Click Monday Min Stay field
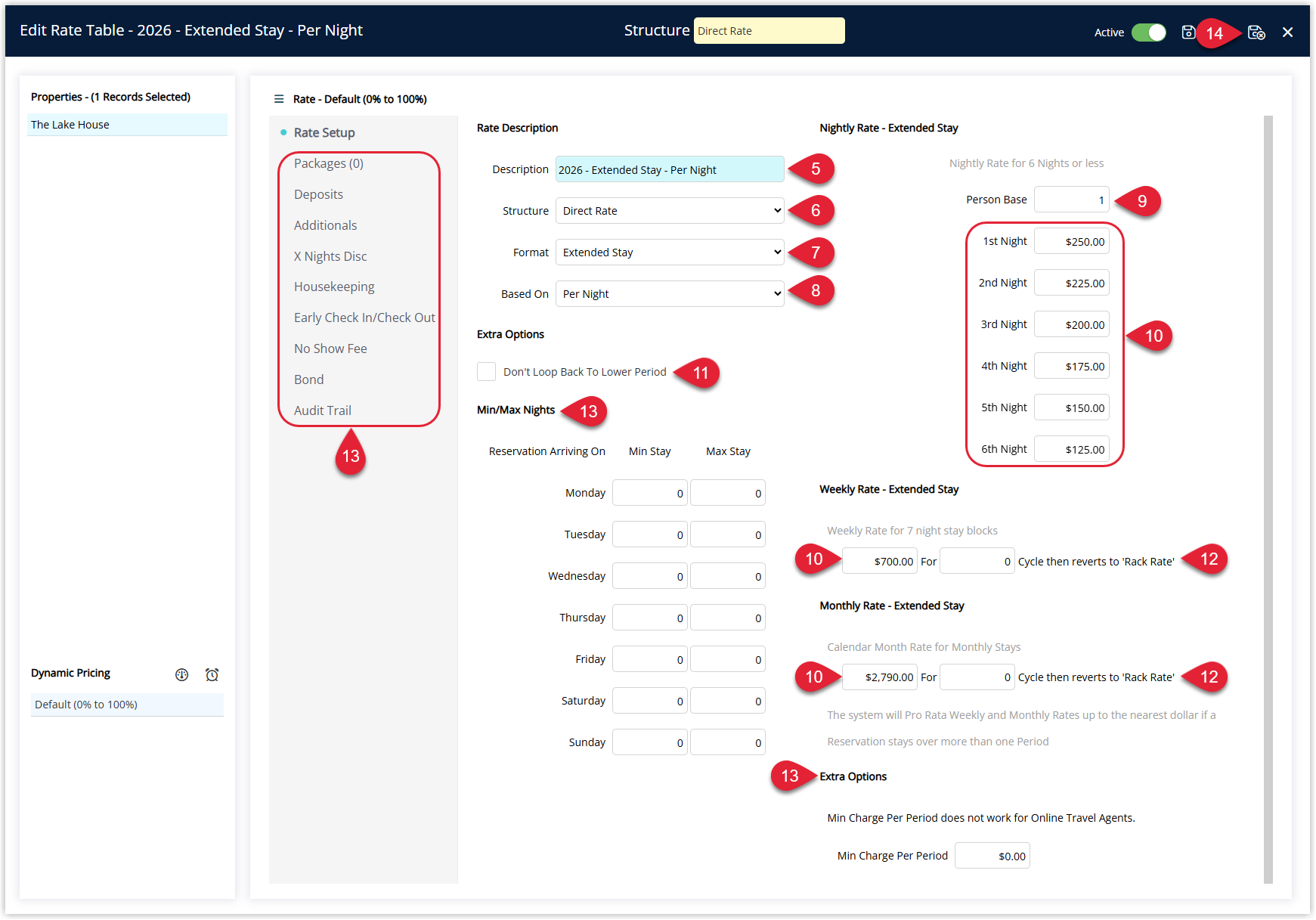 click(x=650, y=493)
